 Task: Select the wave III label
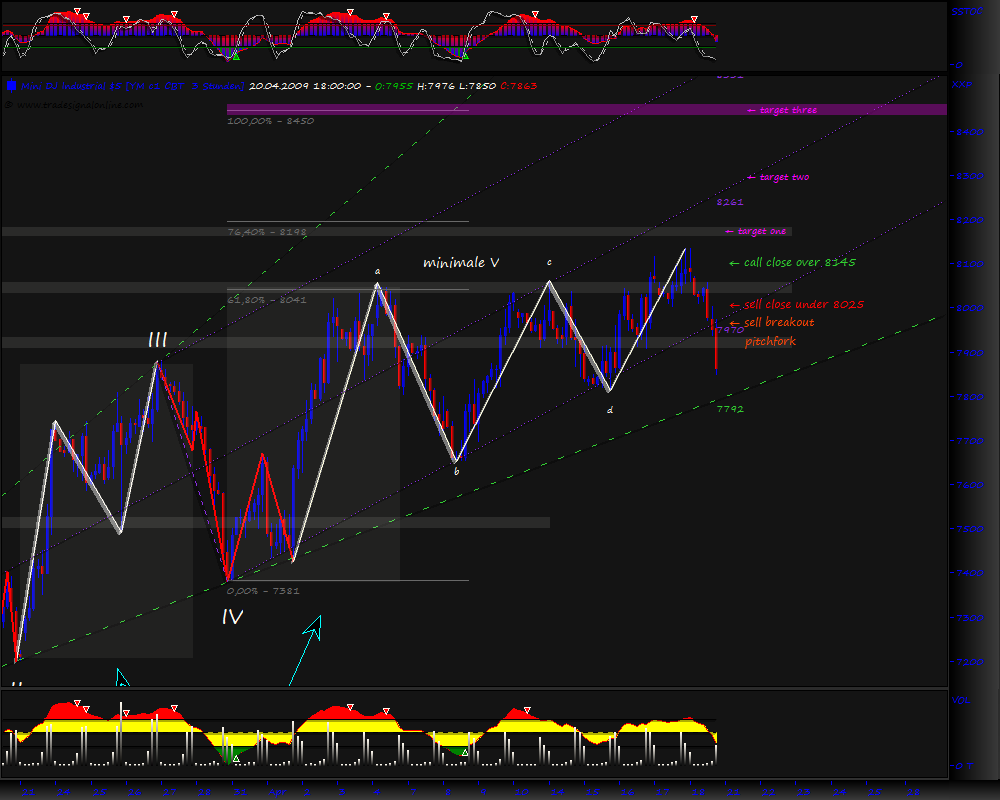158,340
